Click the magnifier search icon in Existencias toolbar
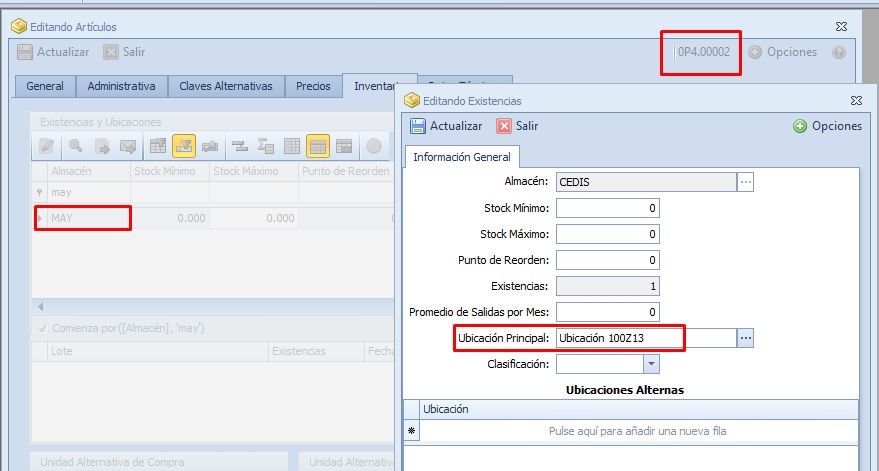879x471 pixels. tap(75, 146)
